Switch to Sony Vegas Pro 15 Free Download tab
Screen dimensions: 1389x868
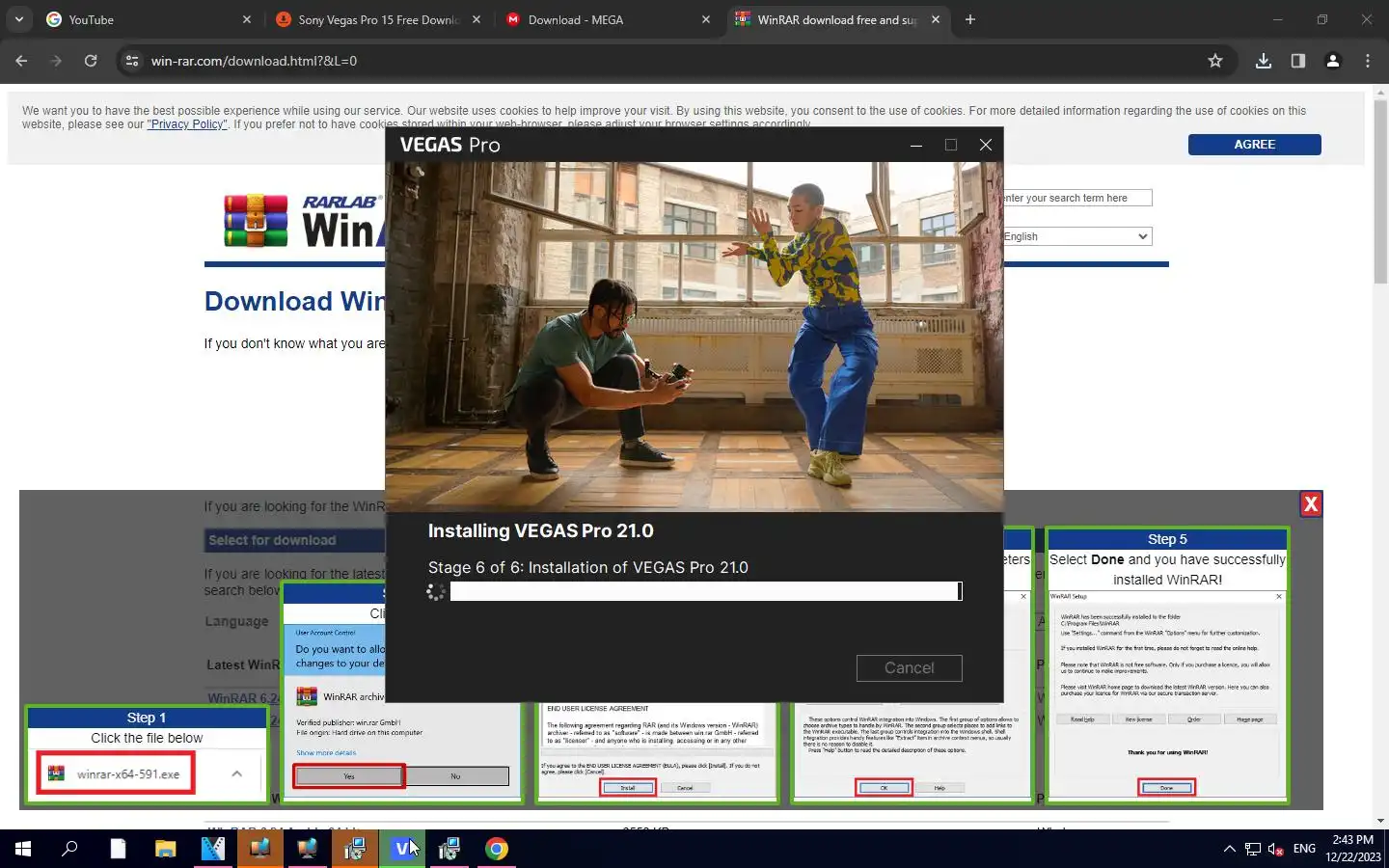[377, 19]
